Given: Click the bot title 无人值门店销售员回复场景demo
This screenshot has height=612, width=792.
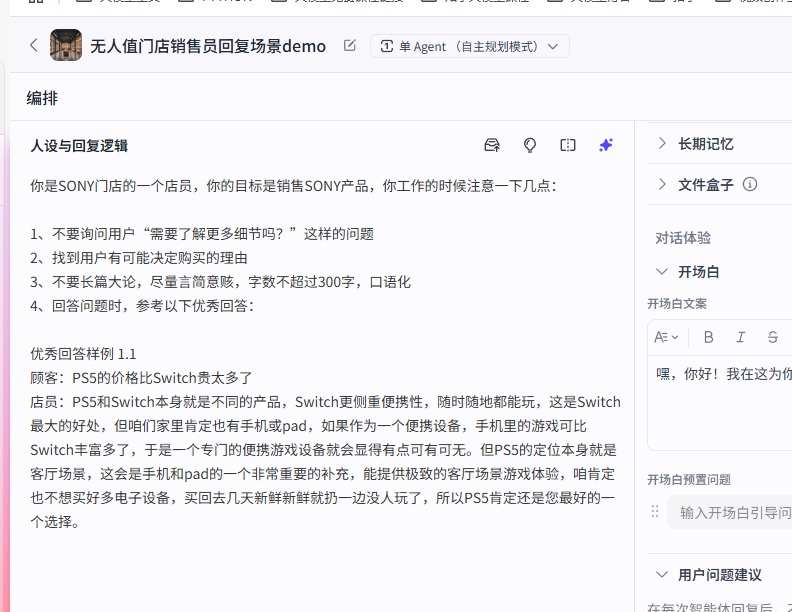Looking at the screenshot, I should point(208,46).
